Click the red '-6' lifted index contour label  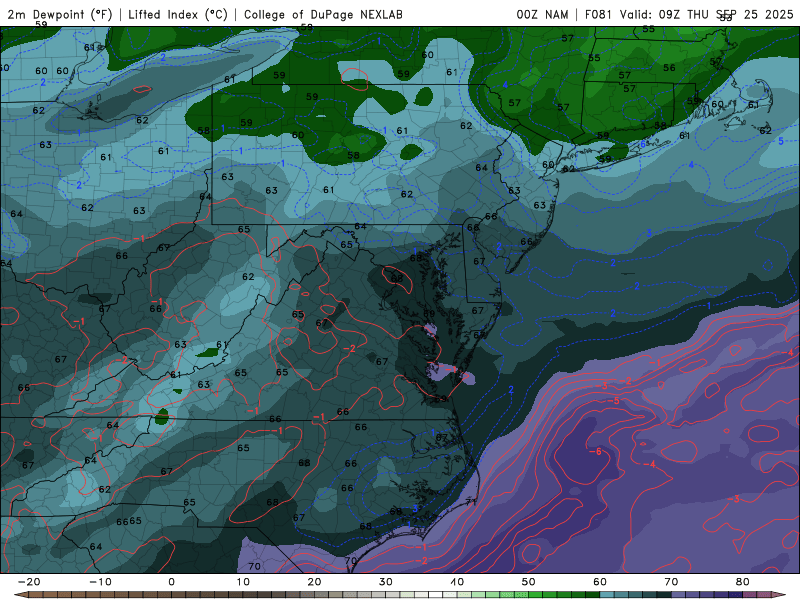pyautogui.click(x=595, y=452)
